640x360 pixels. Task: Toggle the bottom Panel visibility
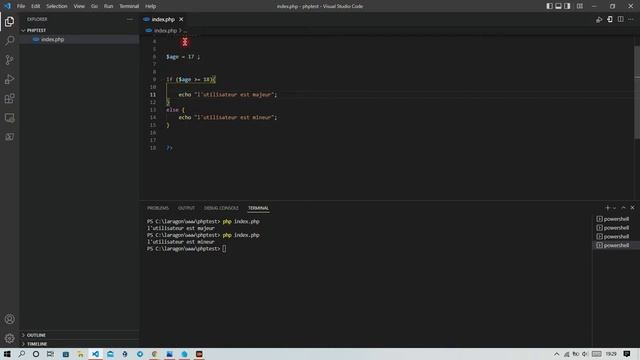pyautogui.click(x=558, y=6)
